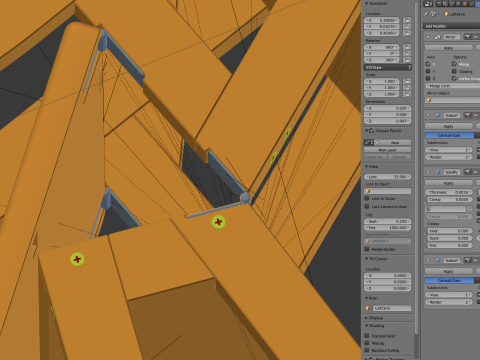Screen dimensions: 480x360
Task: Lock the Scale Y value
Action: pyautogui.click(x=407, y=87)
